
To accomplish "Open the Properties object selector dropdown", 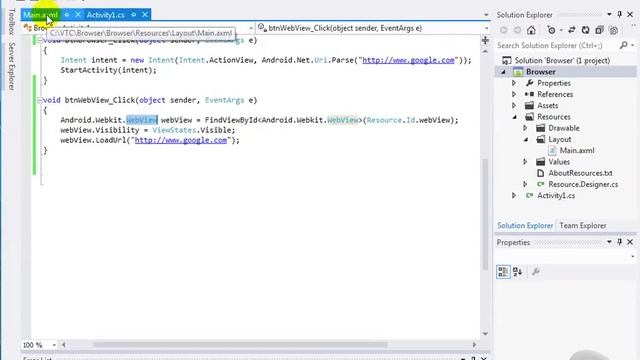I will [x=633, y=256].
